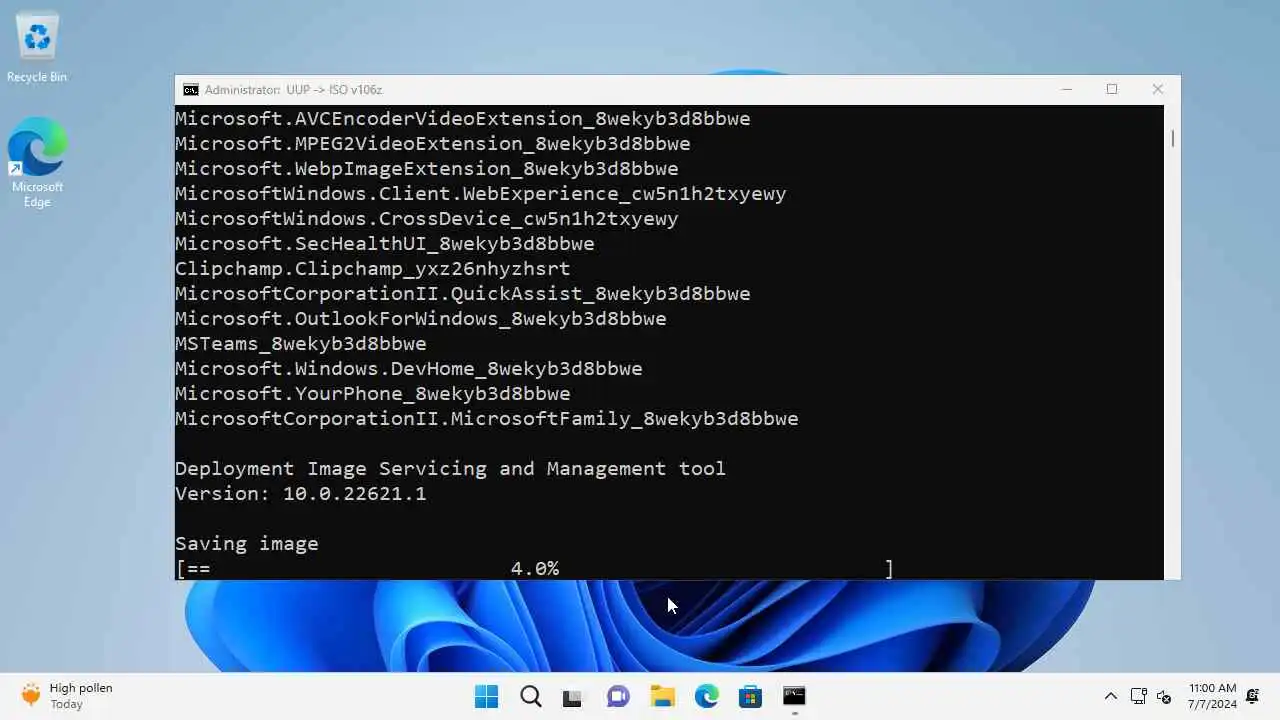Click the MicrosoftWindows.Client.WebExperience_cw5n1h2txyewy line
This screenshot has height=720, width=1280.
click(x=481, y=194)
